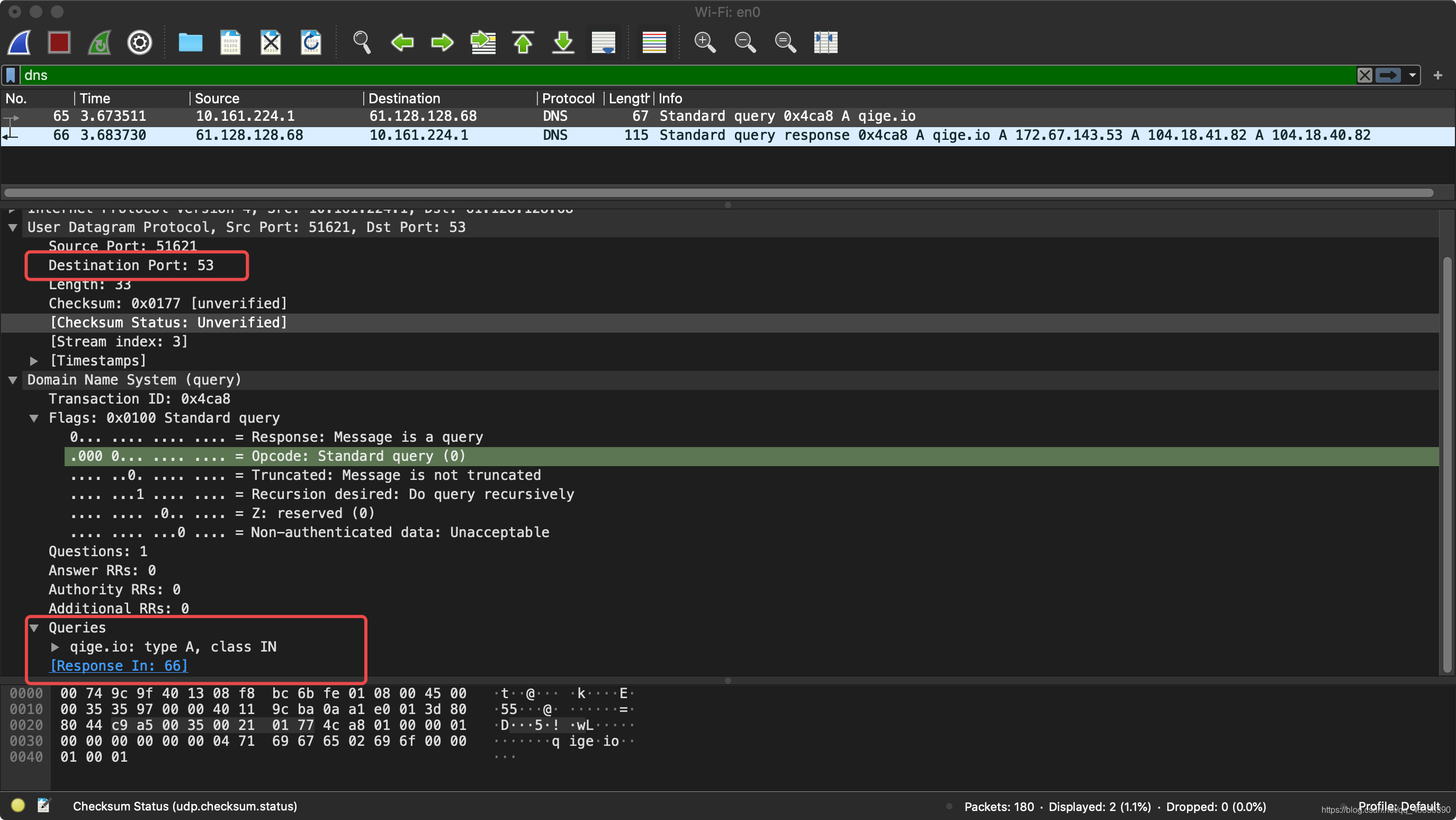Select Stream index: 3 line
Viewport: 1456px width, 820px height.
(119, 342)
